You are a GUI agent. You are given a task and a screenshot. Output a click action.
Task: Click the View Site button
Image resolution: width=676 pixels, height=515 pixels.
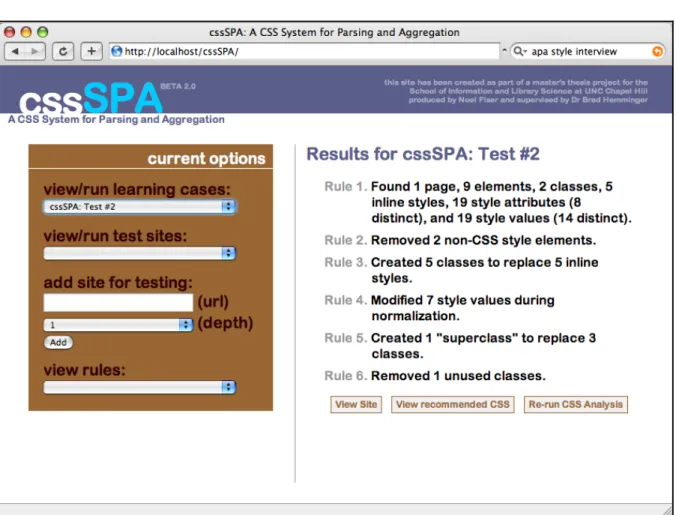click(x=356, y=404)
